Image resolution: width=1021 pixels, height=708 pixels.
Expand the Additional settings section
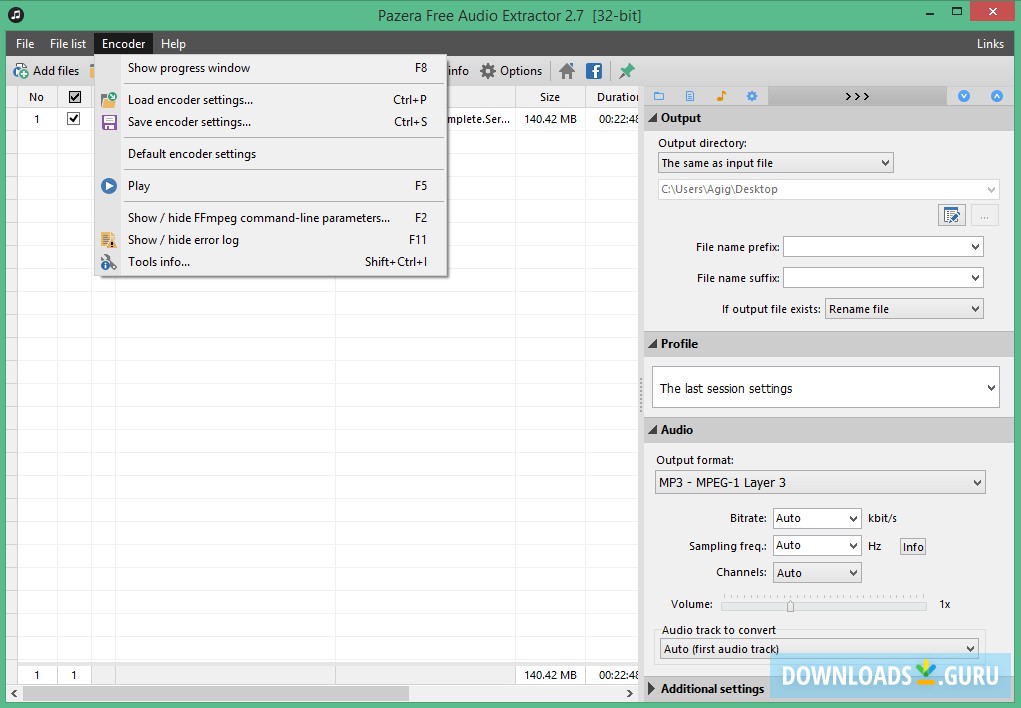click(711, 688)
